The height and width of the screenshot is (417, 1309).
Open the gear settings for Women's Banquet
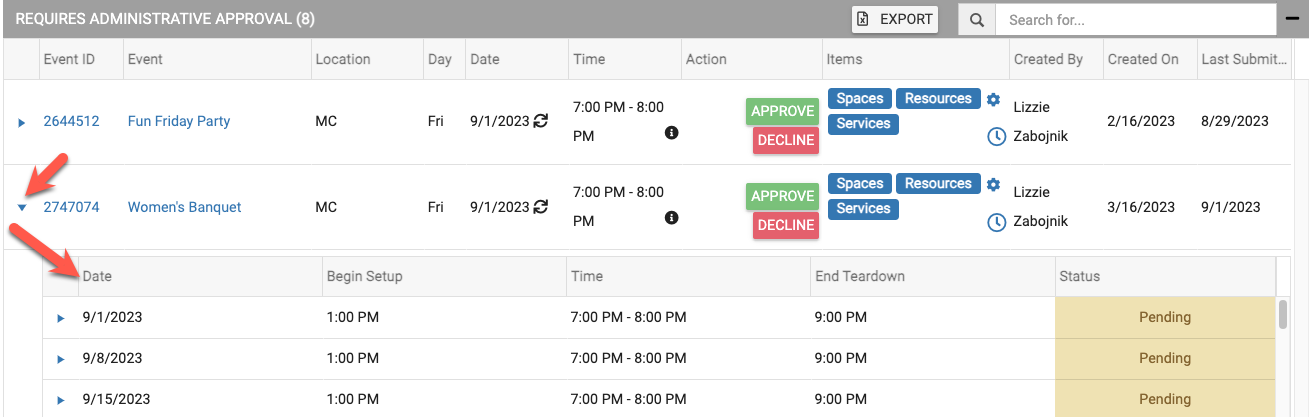pyautogui.click(x=993, y=184)
